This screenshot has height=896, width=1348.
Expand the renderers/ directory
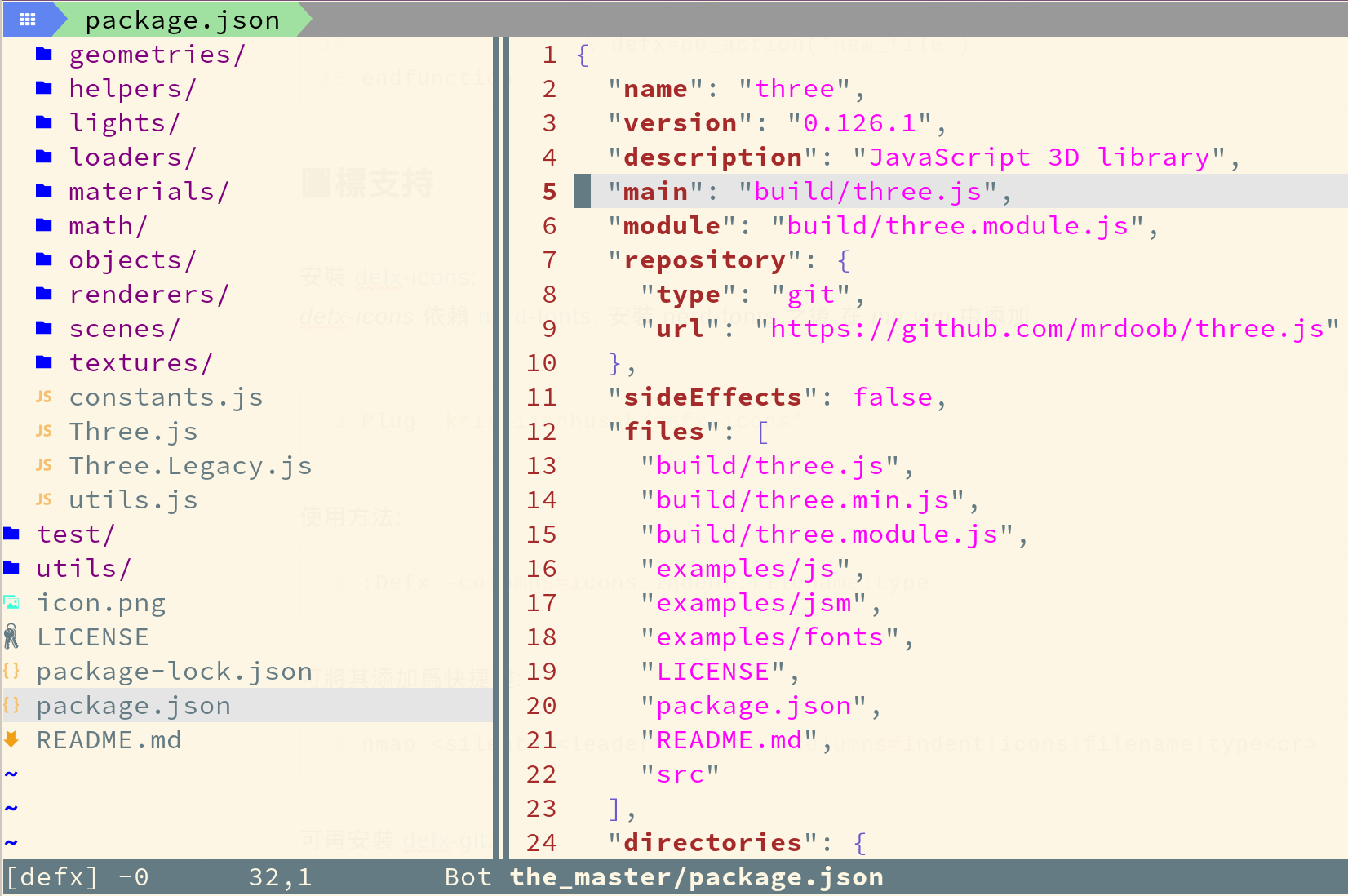(x=149, y=295)
